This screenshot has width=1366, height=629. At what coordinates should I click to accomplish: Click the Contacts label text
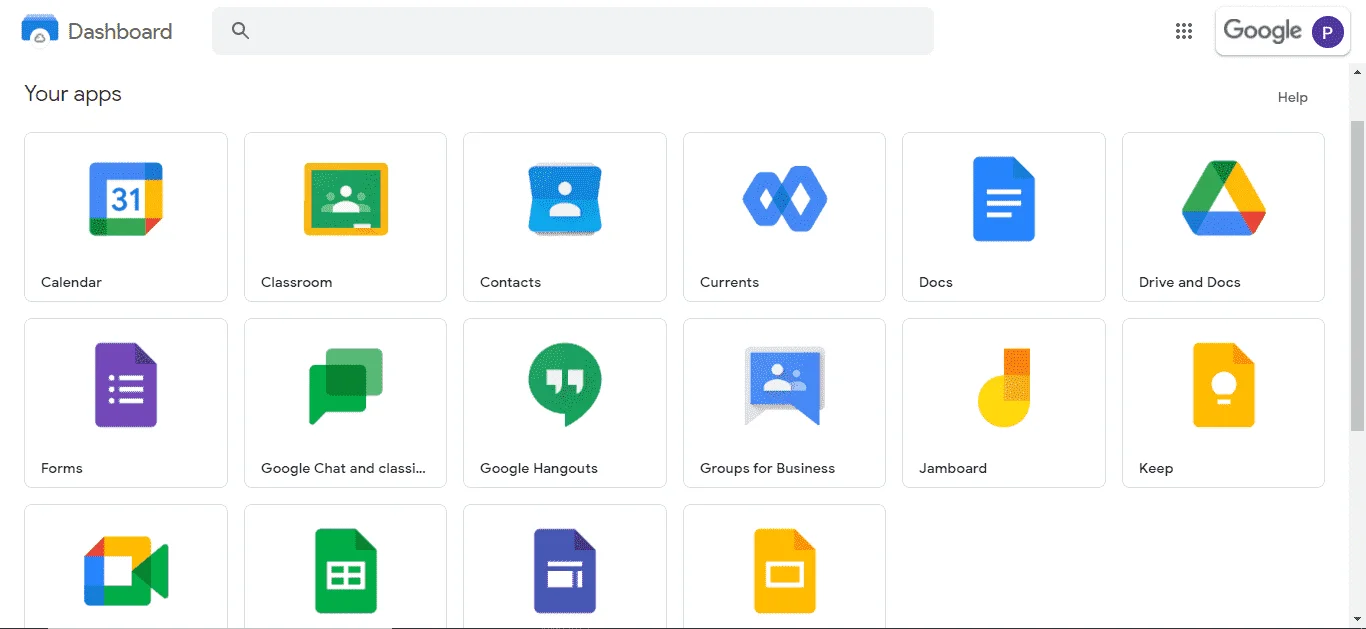[x=510, y=282]
